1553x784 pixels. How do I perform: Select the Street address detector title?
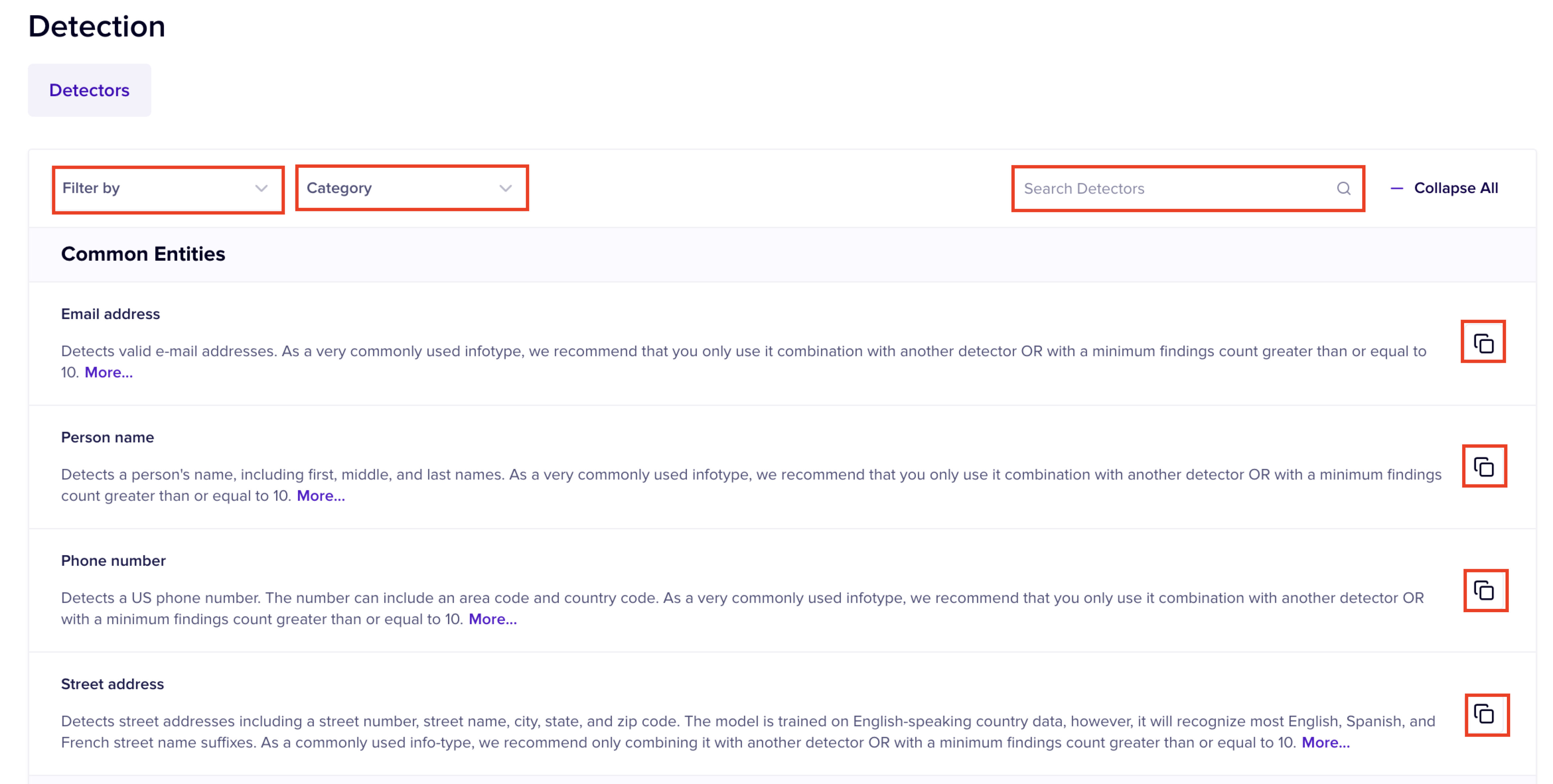tap(112, 684)
